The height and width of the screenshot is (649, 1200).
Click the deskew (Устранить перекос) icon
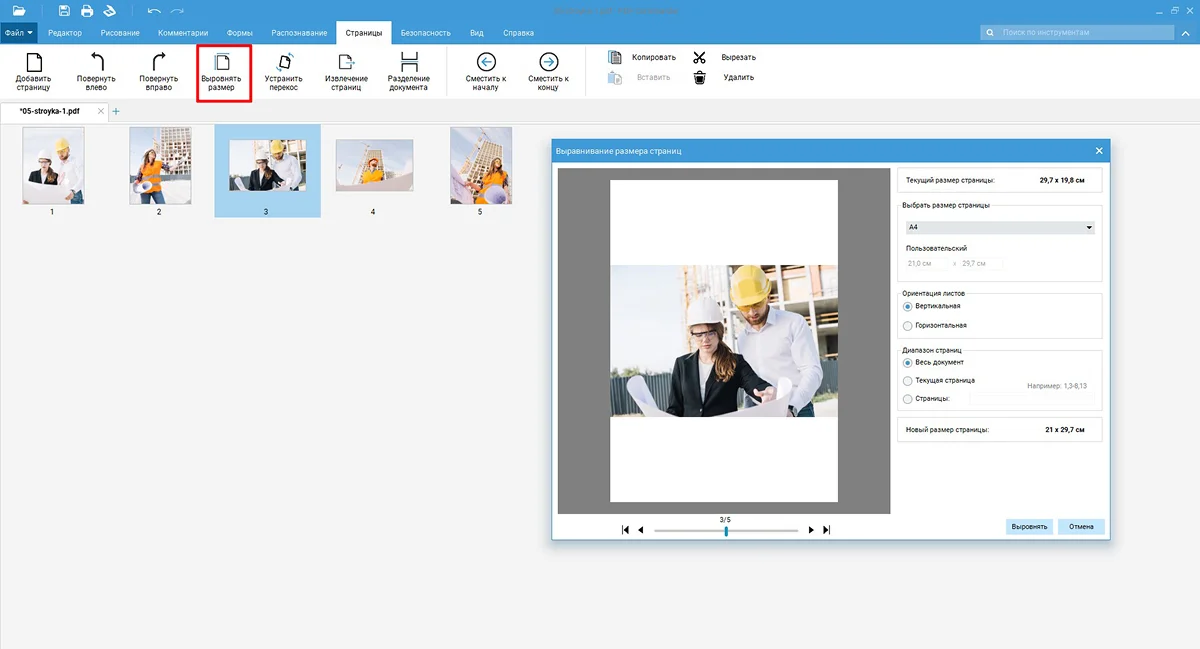[x=284, y=62]
